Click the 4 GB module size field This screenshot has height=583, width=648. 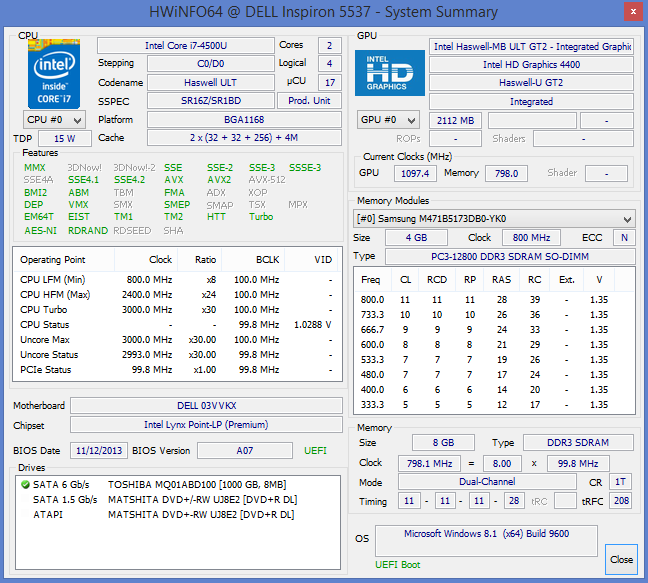click(416, 238)
